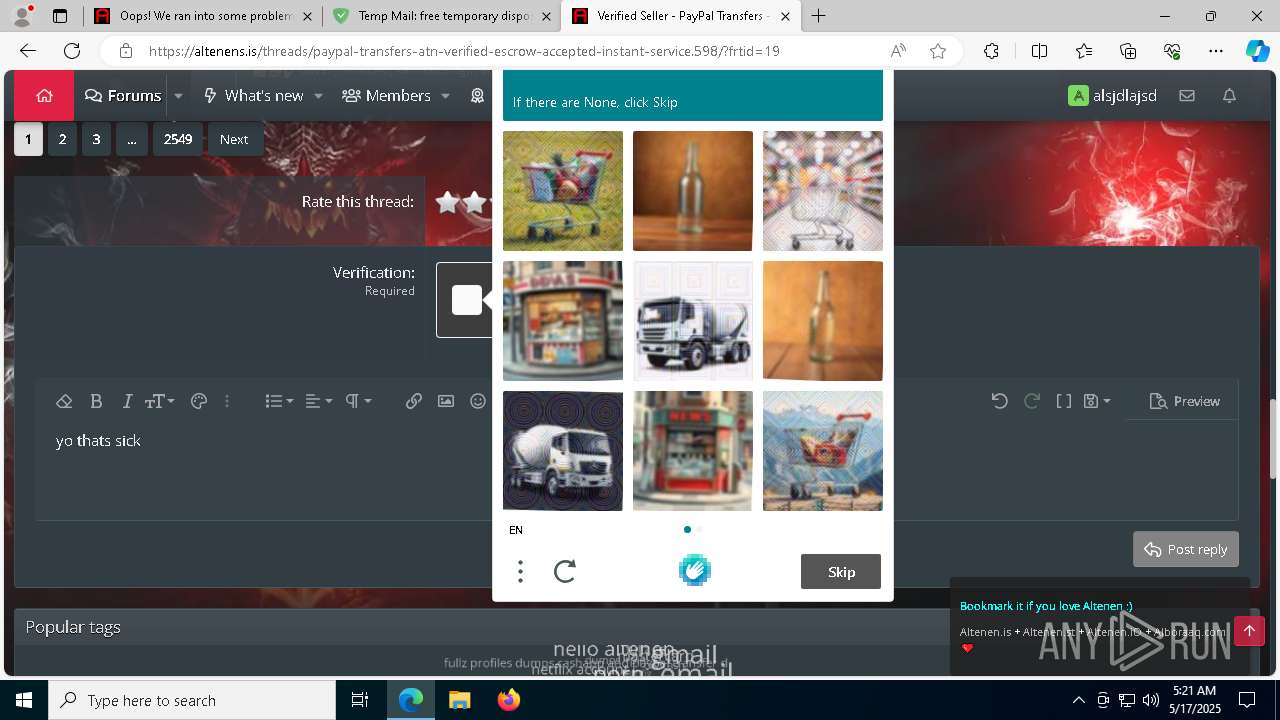
Task: Click the scroll-to-top arrow button
Action: pyautogui.click(x=1249, y=631)
